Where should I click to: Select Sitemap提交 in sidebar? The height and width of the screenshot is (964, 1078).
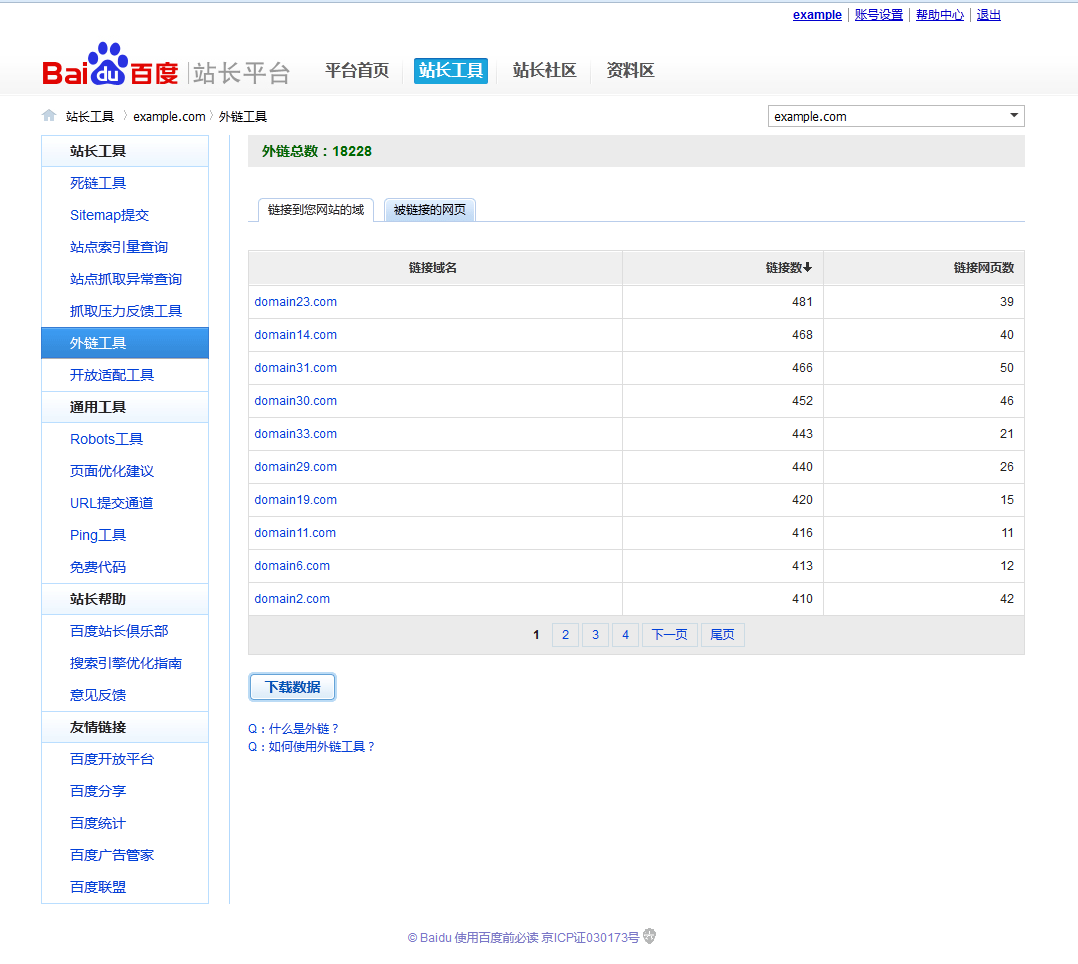click(x=109, y=215)
